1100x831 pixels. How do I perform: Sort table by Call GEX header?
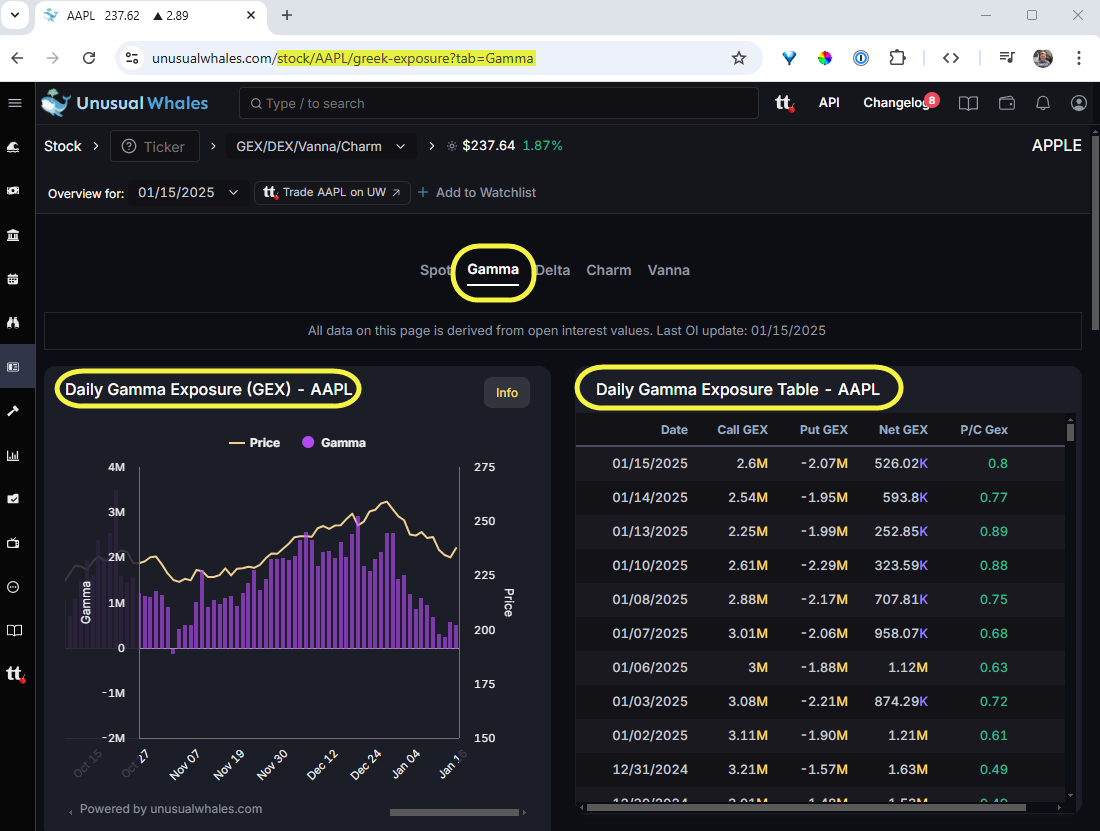742,430
